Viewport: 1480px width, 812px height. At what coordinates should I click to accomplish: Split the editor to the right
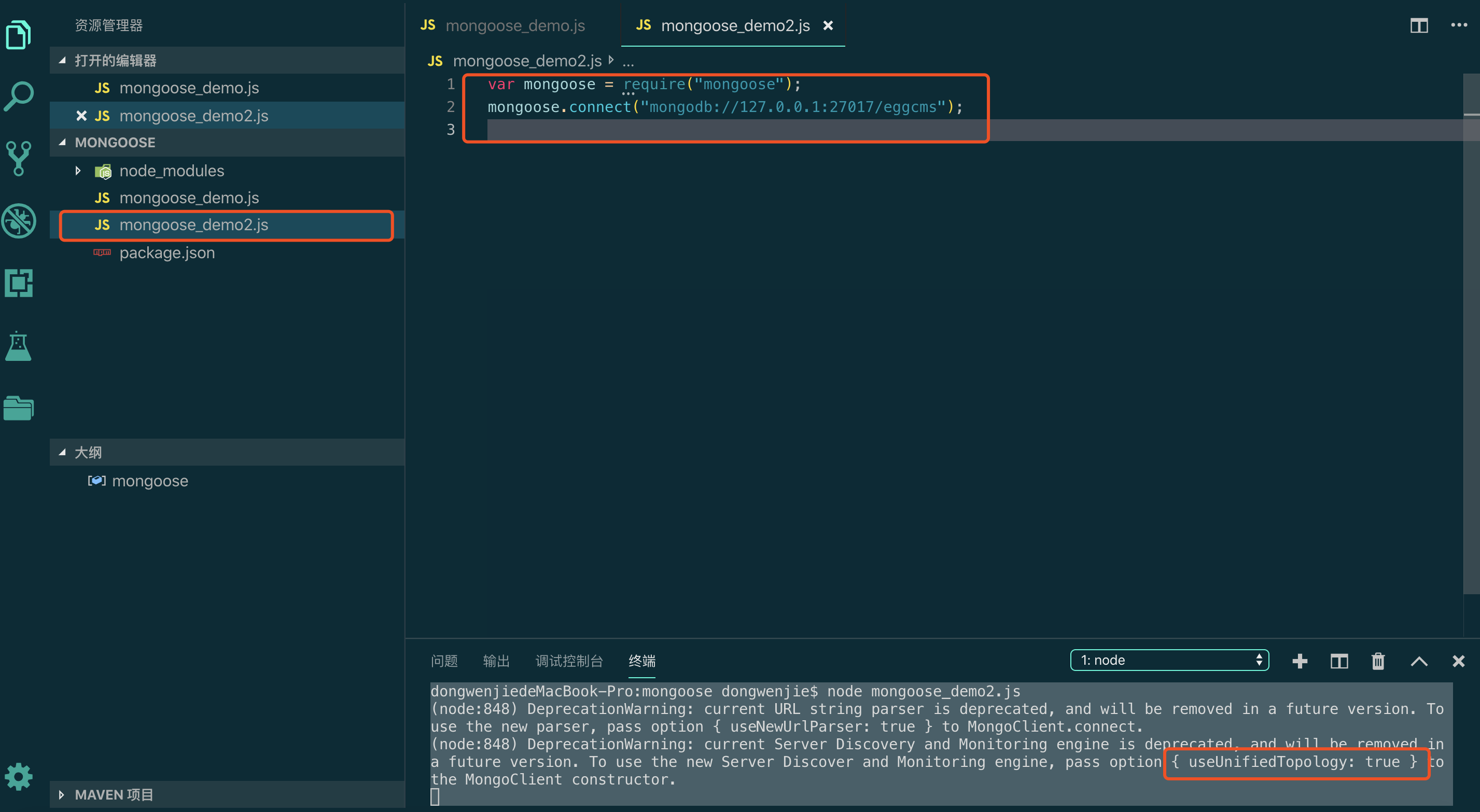[x=1418, y=25]
